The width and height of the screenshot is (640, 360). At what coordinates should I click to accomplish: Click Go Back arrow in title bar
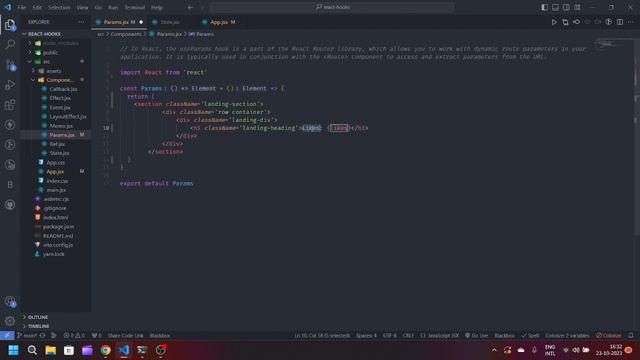(x=191, y=7)
